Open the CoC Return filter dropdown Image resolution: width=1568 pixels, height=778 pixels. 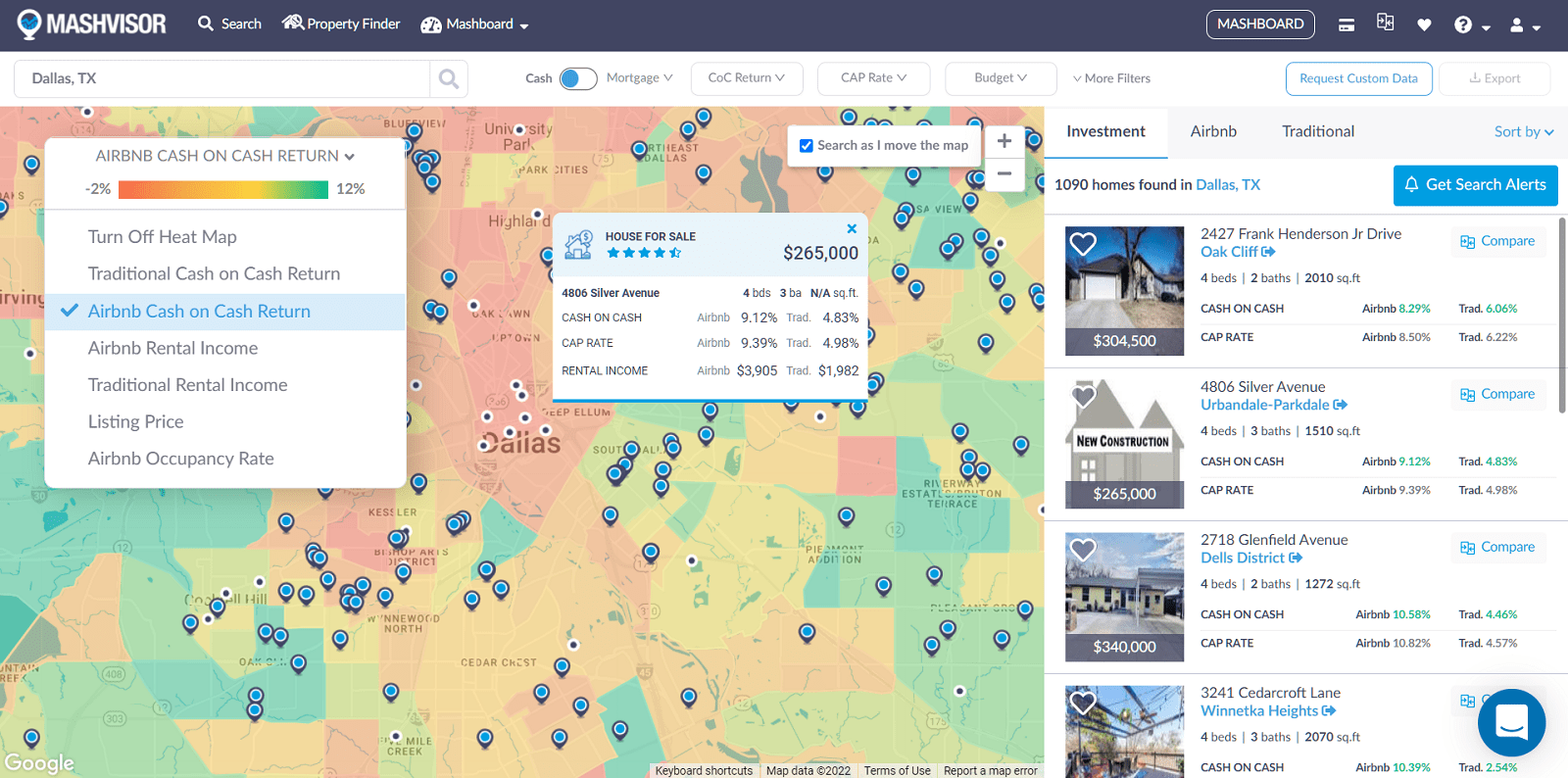coord(747,78)
